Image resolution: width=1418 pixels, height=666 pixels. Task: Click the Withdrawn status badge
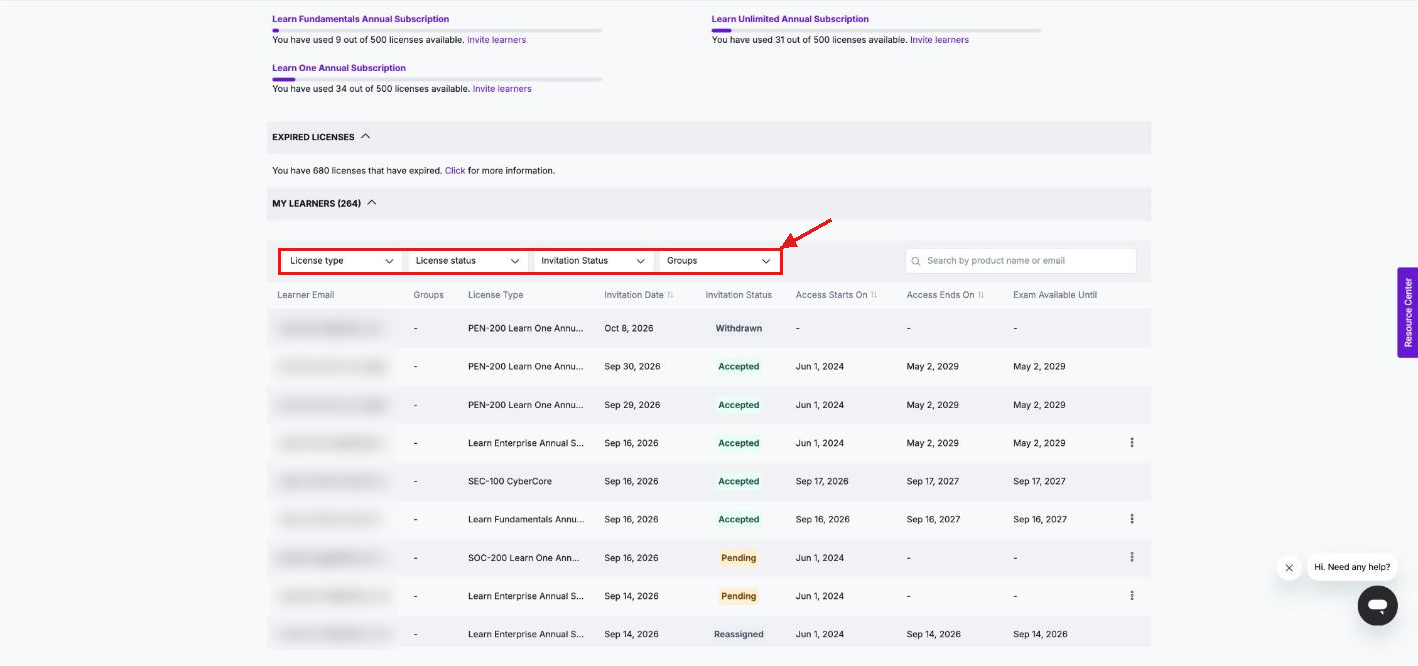[x=739, y=328]
